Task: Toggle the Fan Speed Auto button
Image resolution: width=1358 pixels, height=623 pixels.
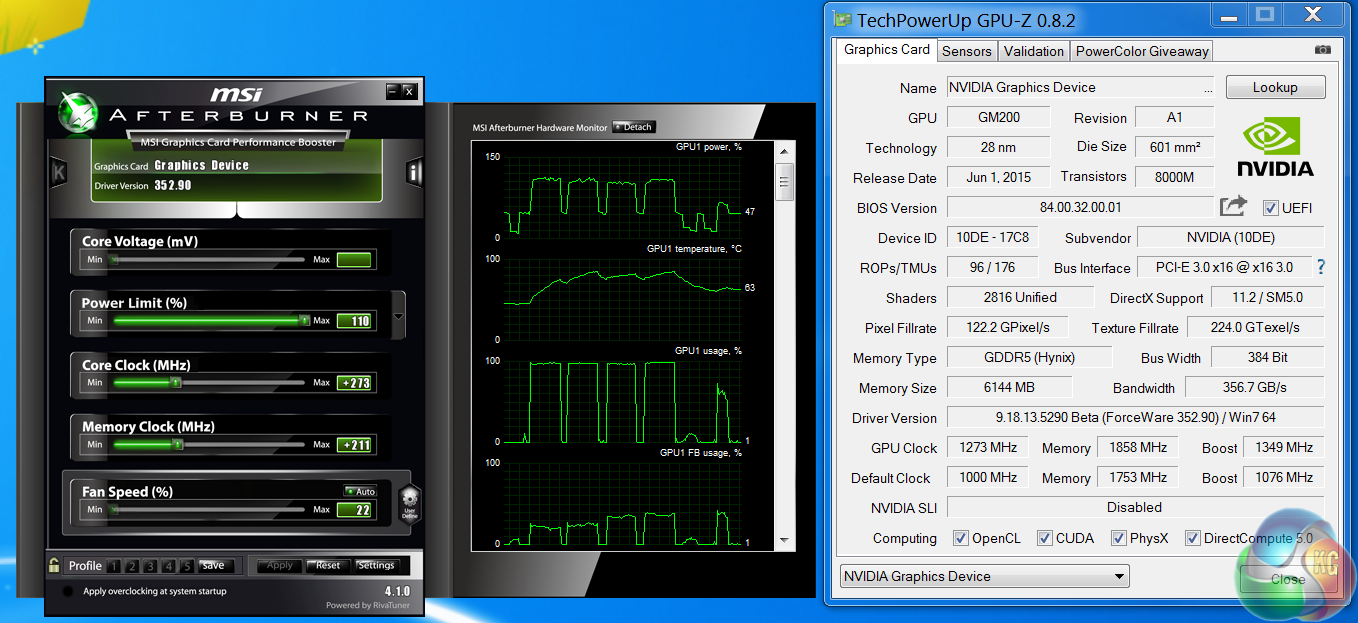Action: (x=359, y=491)
